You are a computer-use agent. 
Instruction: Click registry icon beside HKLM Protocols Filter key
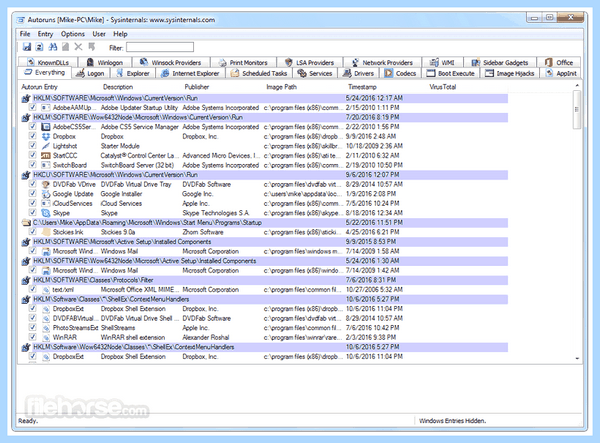tap(26, 280)
